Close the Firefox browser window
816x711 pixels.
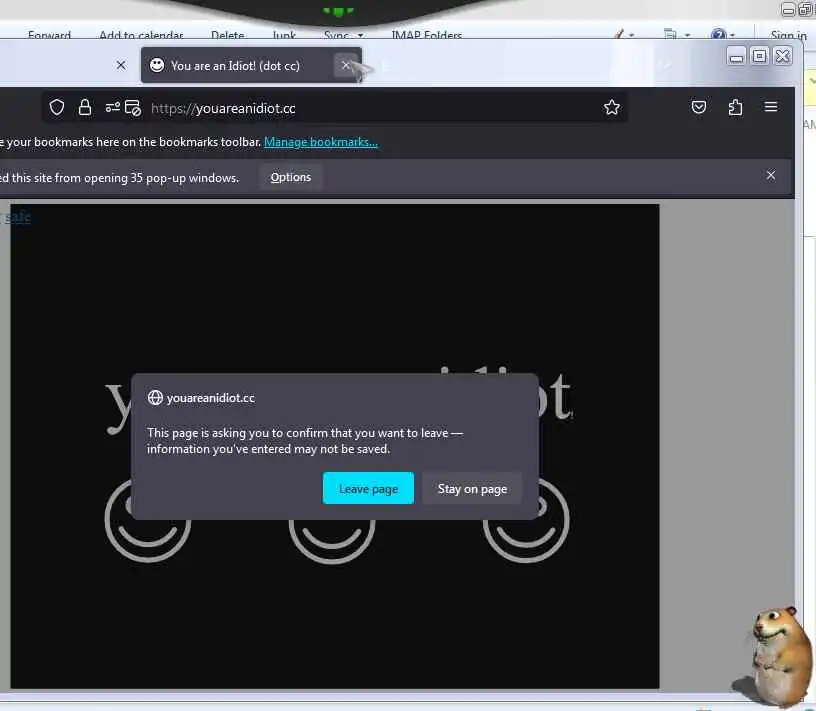pyautogui.click(x=782, y=56)
